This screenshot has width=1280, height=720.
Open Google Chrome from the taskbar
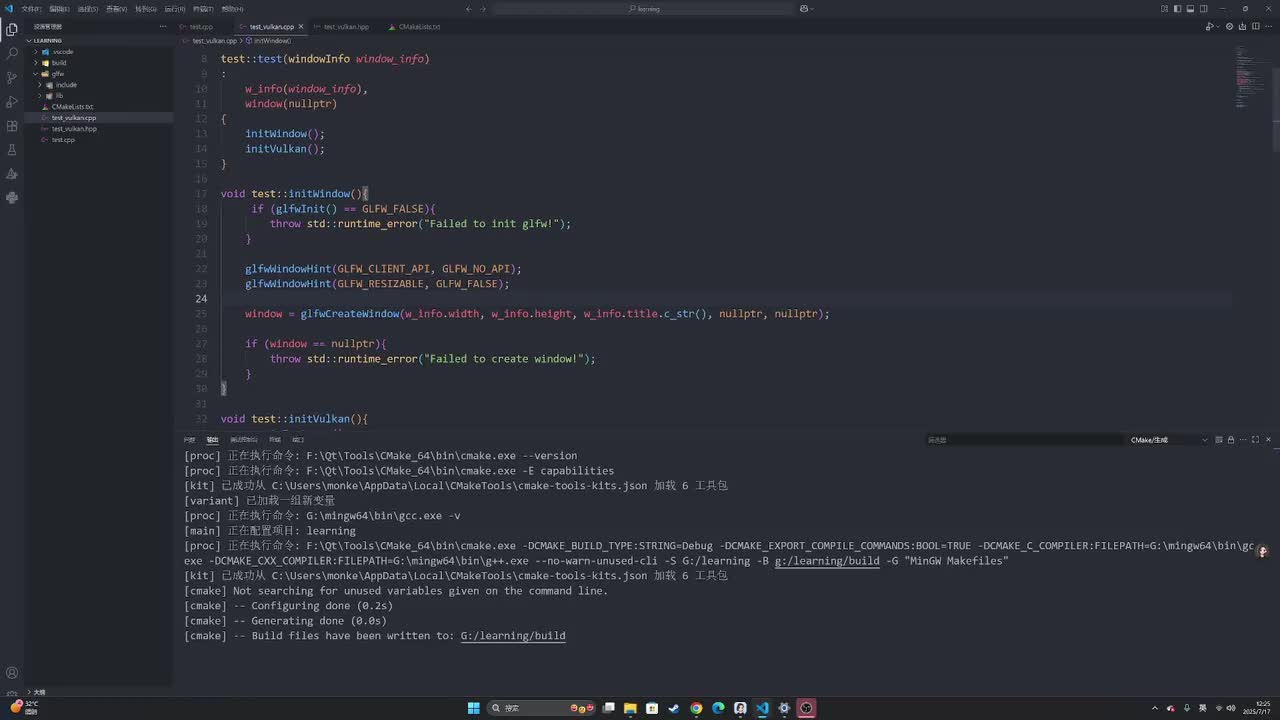pyautogui.click(x=696, y=708)
